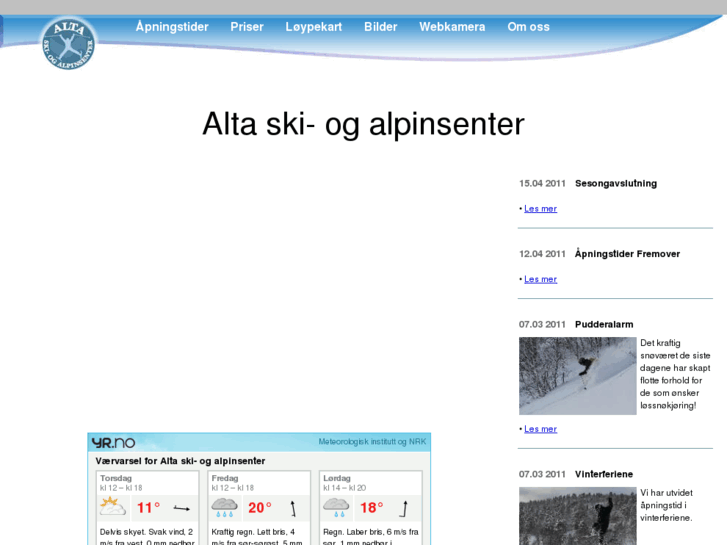Click the 11° temperature for Torsdag

(x=148, y=508)
